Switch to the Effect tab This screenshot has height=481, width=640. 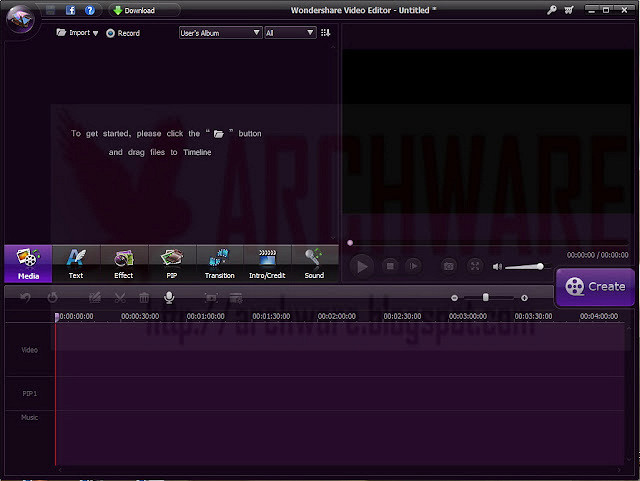click(x=124, y=264)
